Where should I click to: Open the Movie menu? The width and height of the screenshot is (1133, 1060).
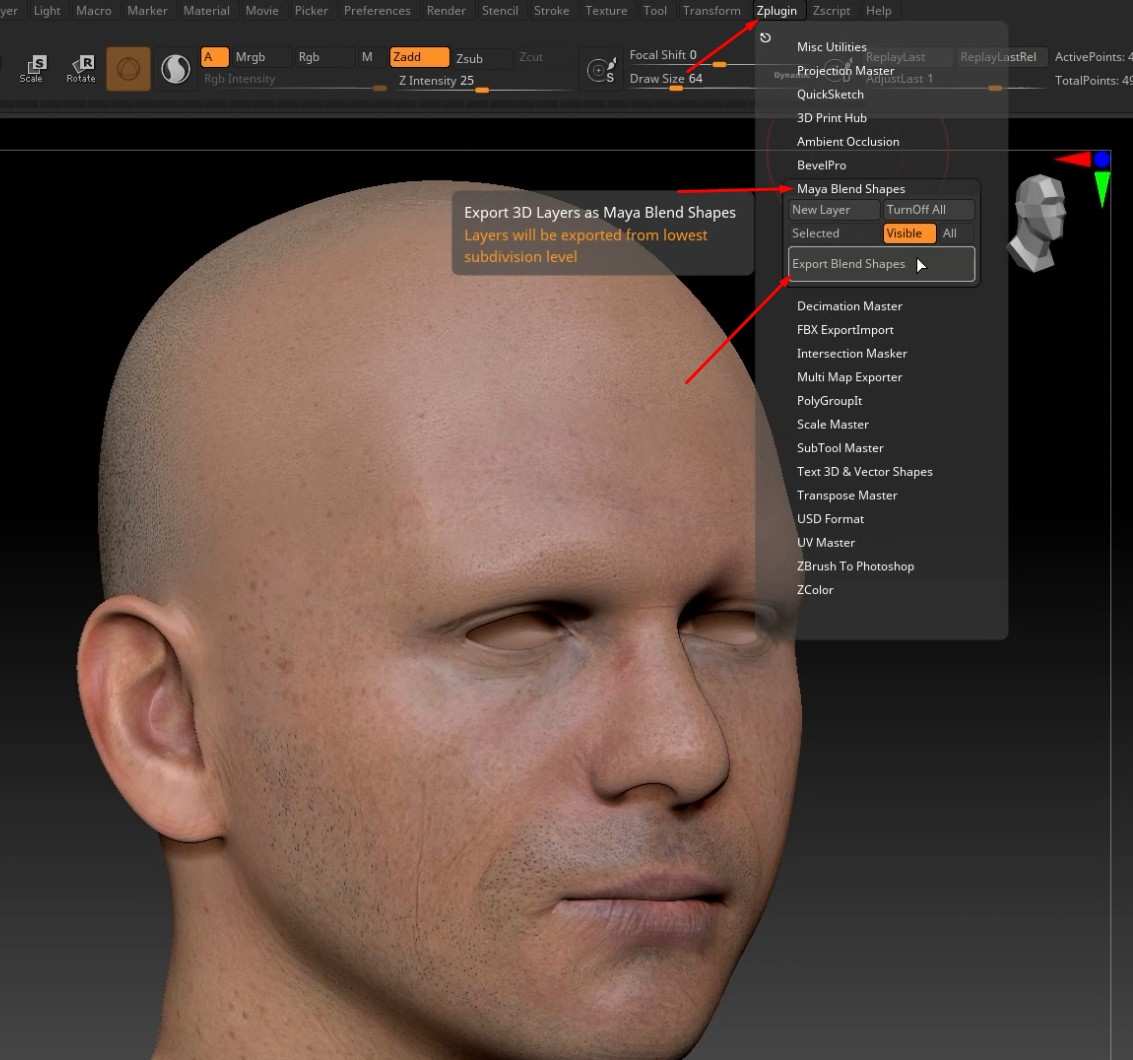[262, 11]
